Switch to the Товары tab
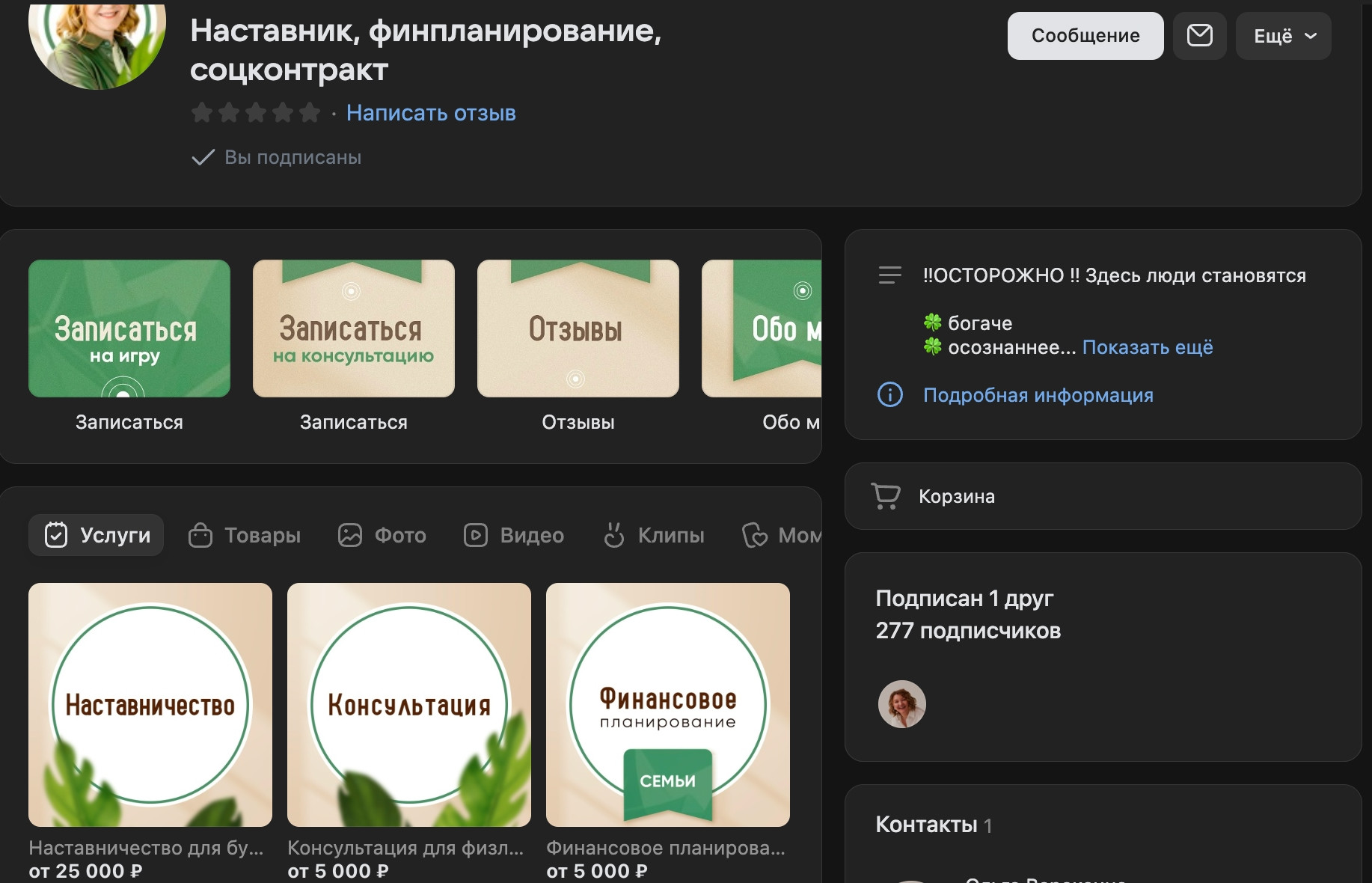The image size is (1372, 883). tap(245, 535)
